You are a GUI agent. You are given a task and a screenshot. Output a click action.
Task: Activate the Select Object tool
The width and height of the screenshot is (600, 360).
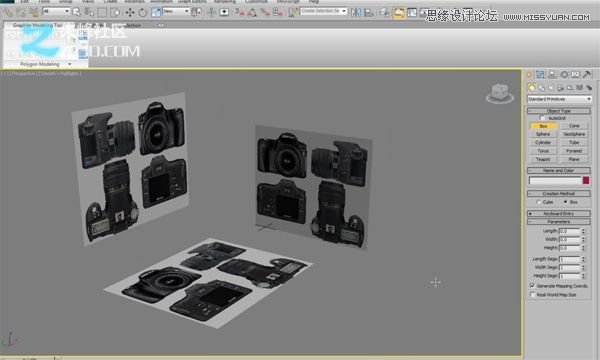76,12
